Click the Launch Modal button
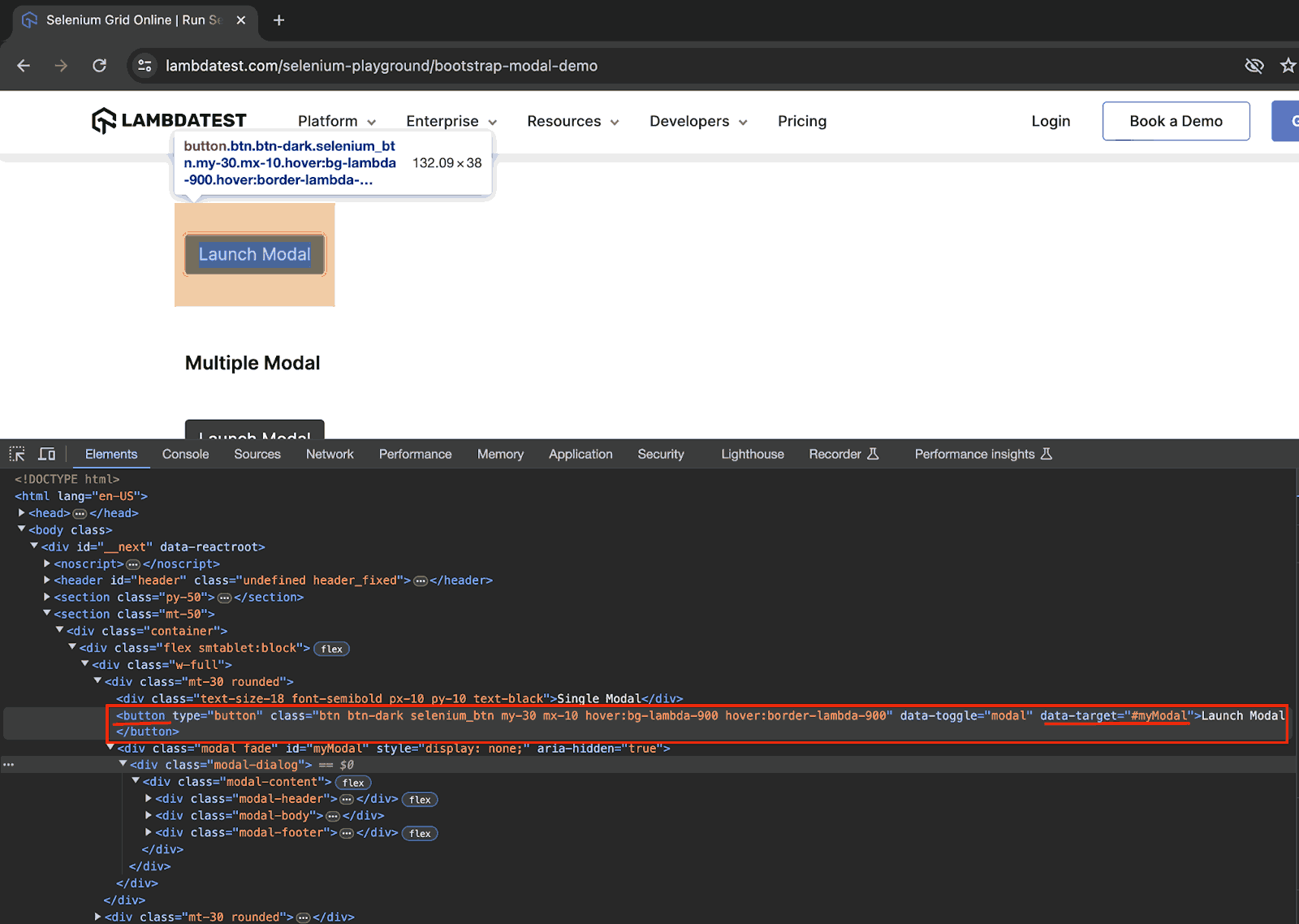This screenshot has width=1299, height=924. pos(254,254)
